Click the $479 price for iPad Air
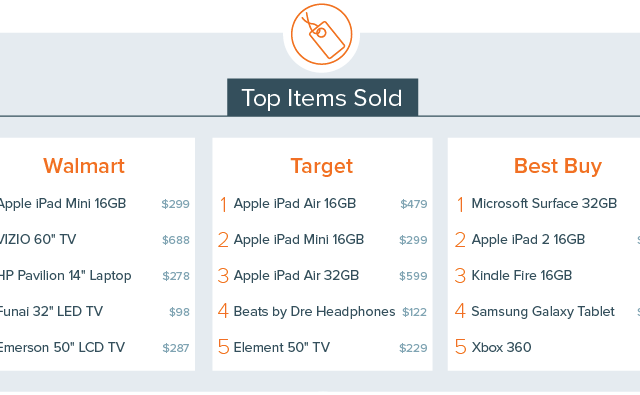 coord(414,204)
